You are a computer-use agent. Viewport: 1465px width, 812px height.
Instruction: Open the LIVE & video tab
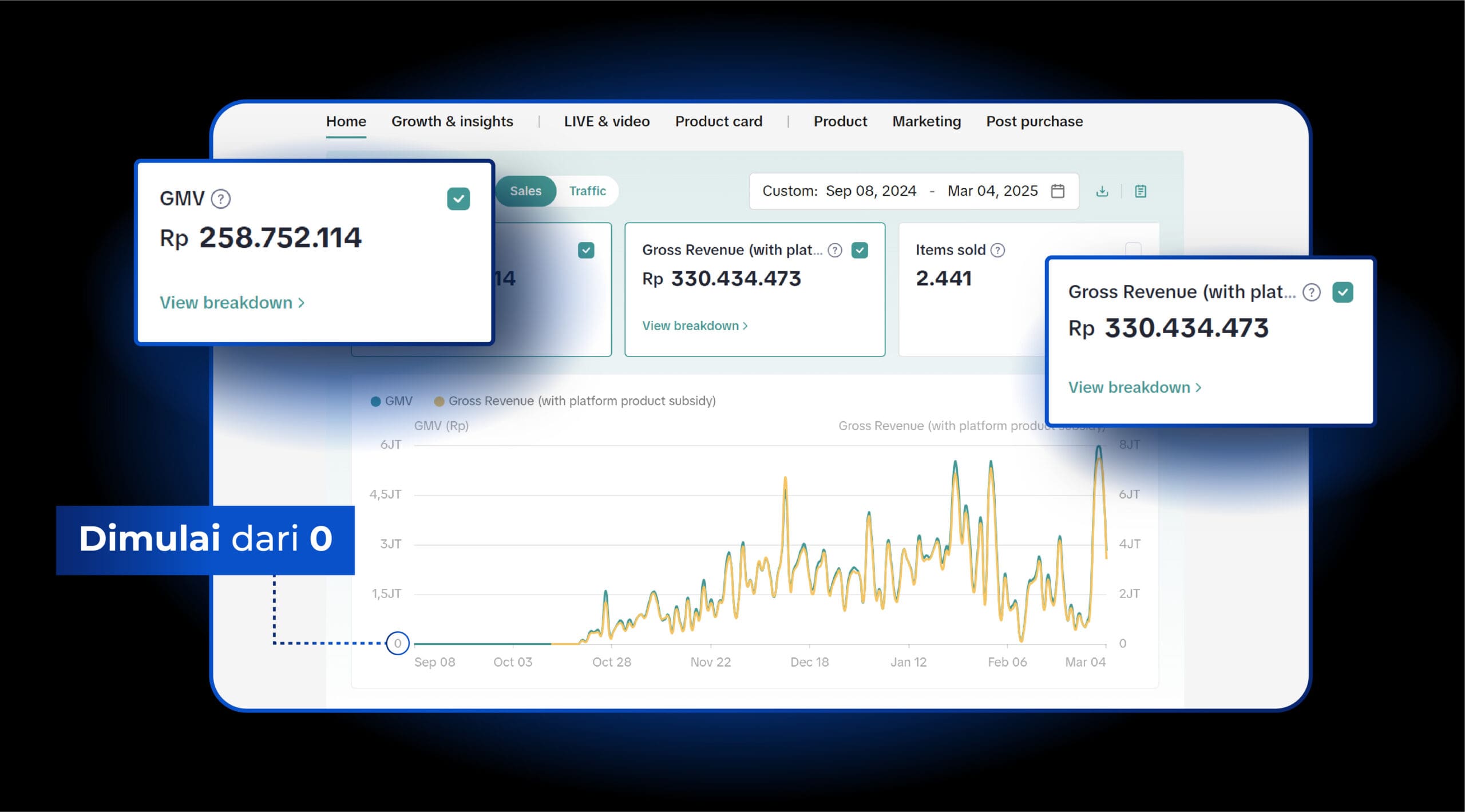(607, 121)
